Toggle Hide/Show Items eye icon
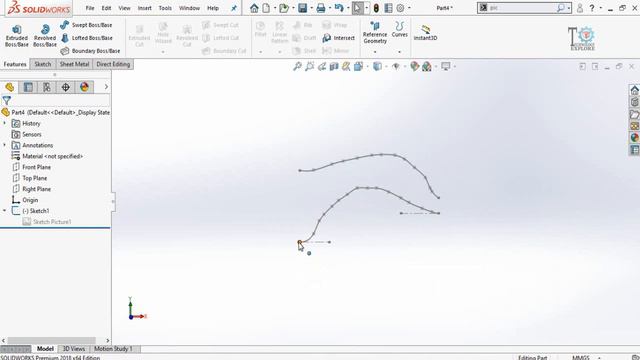The width and height of the screenshot is (640, 360). 396,66
